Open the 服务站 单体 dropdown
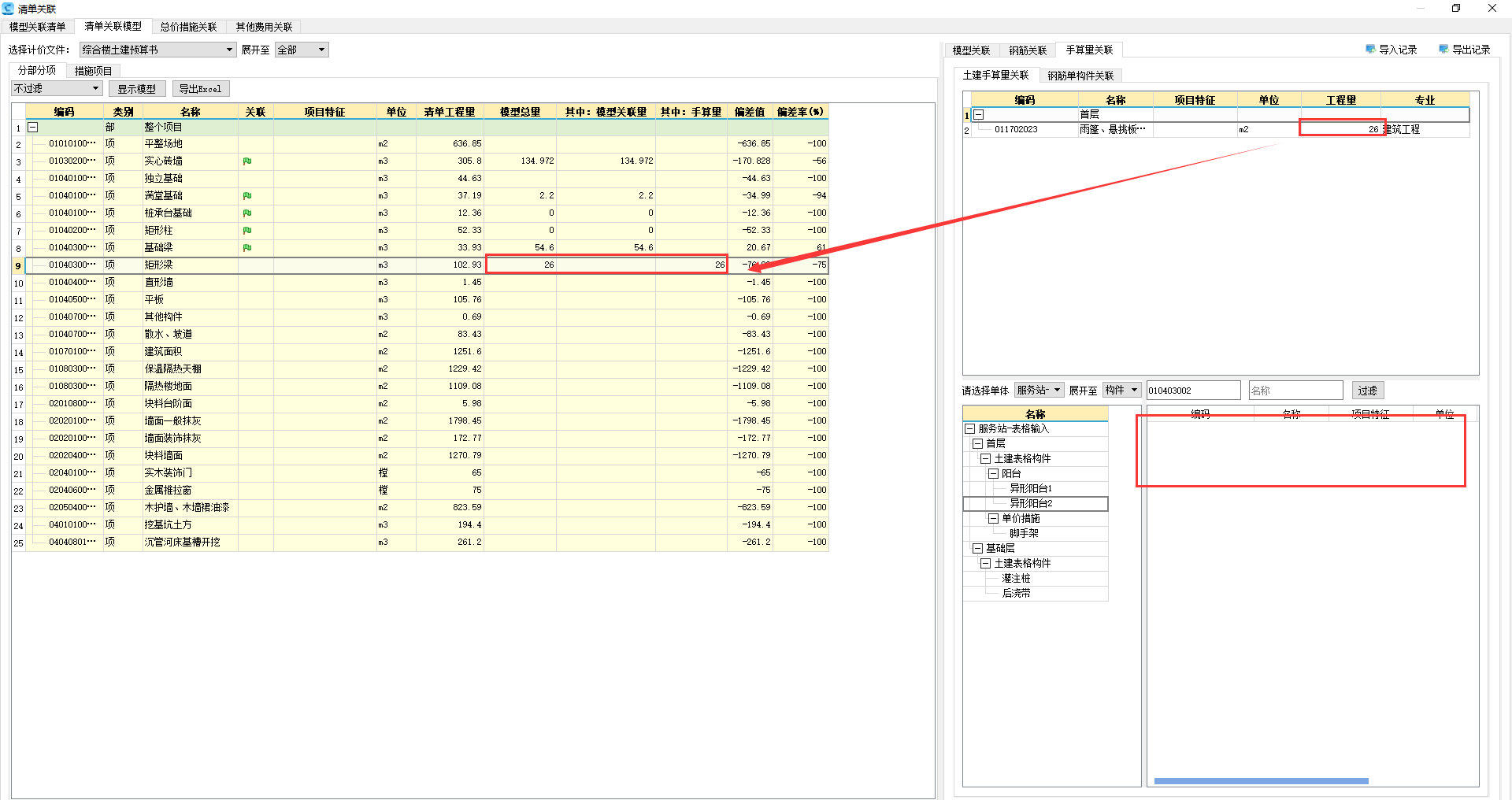This screenshot has height=800, width=1512. 1039,390
